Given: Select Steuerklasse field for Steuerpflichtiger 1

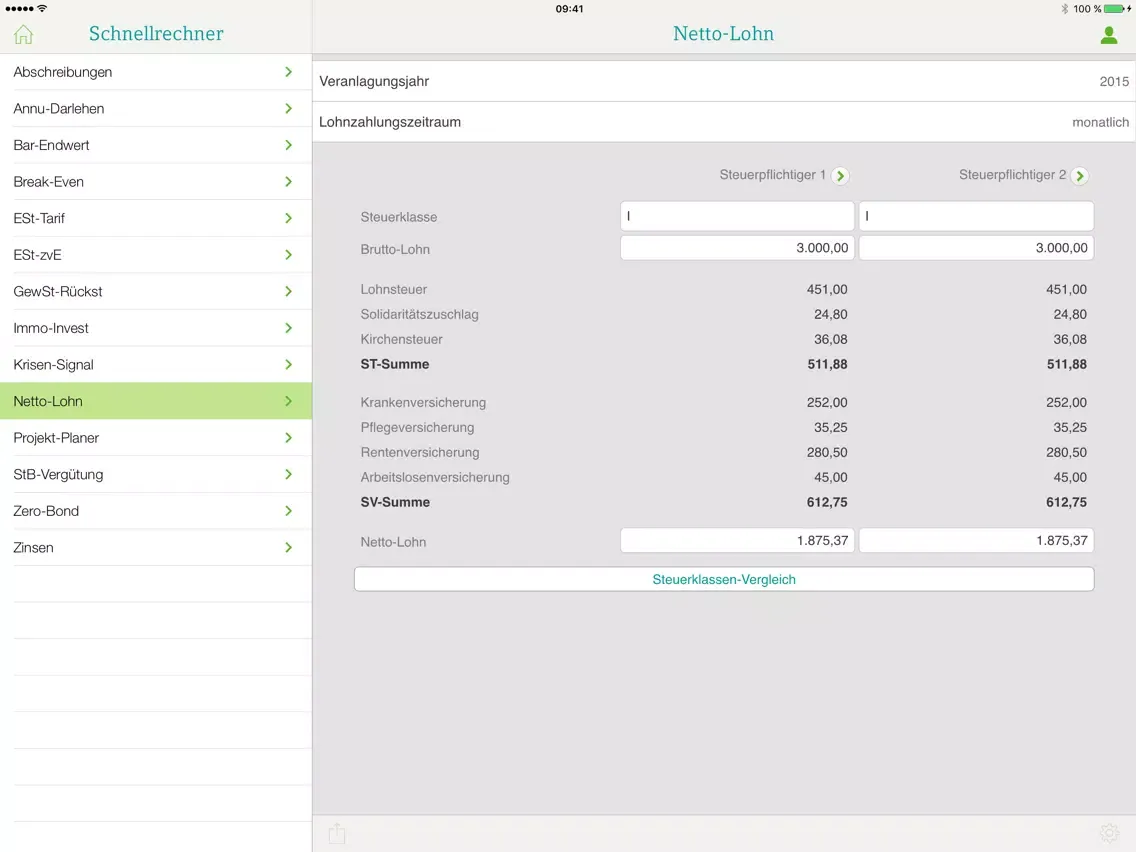Looking at the screenshot, I should tap(737, 216).
